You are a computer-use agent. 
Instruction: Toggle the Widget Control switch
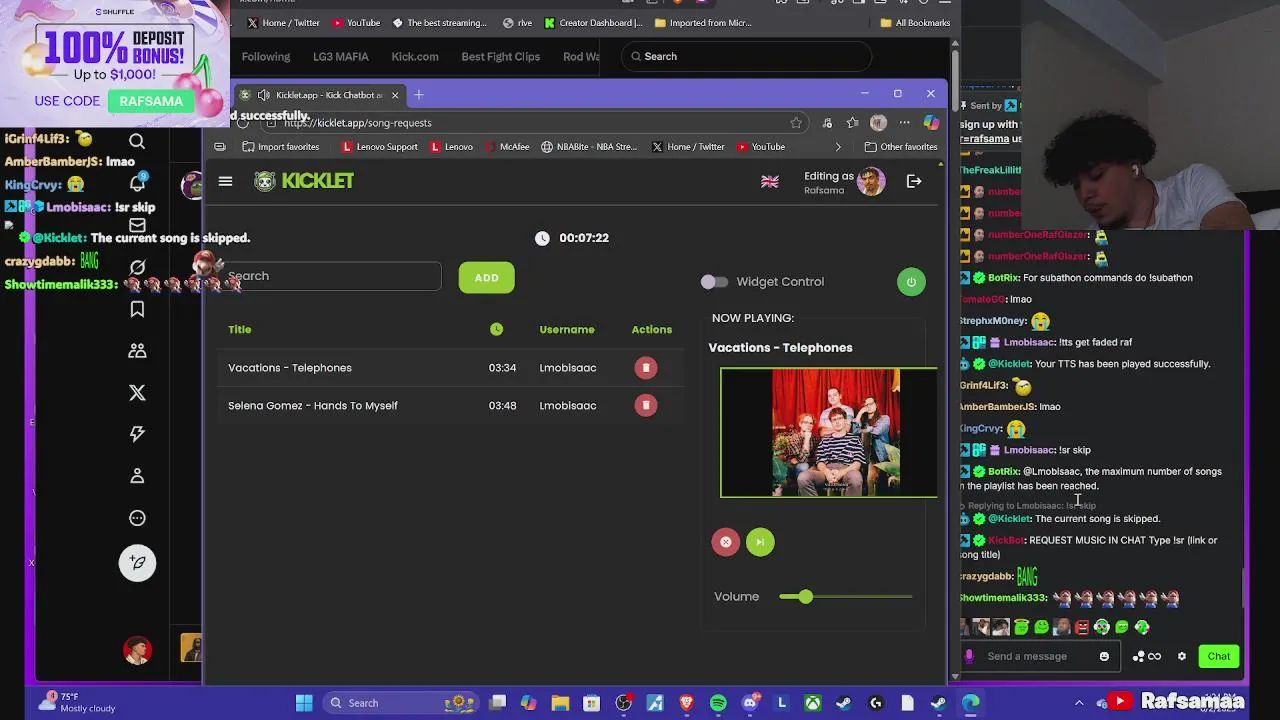pyautogui.click(x=714, y=282)
